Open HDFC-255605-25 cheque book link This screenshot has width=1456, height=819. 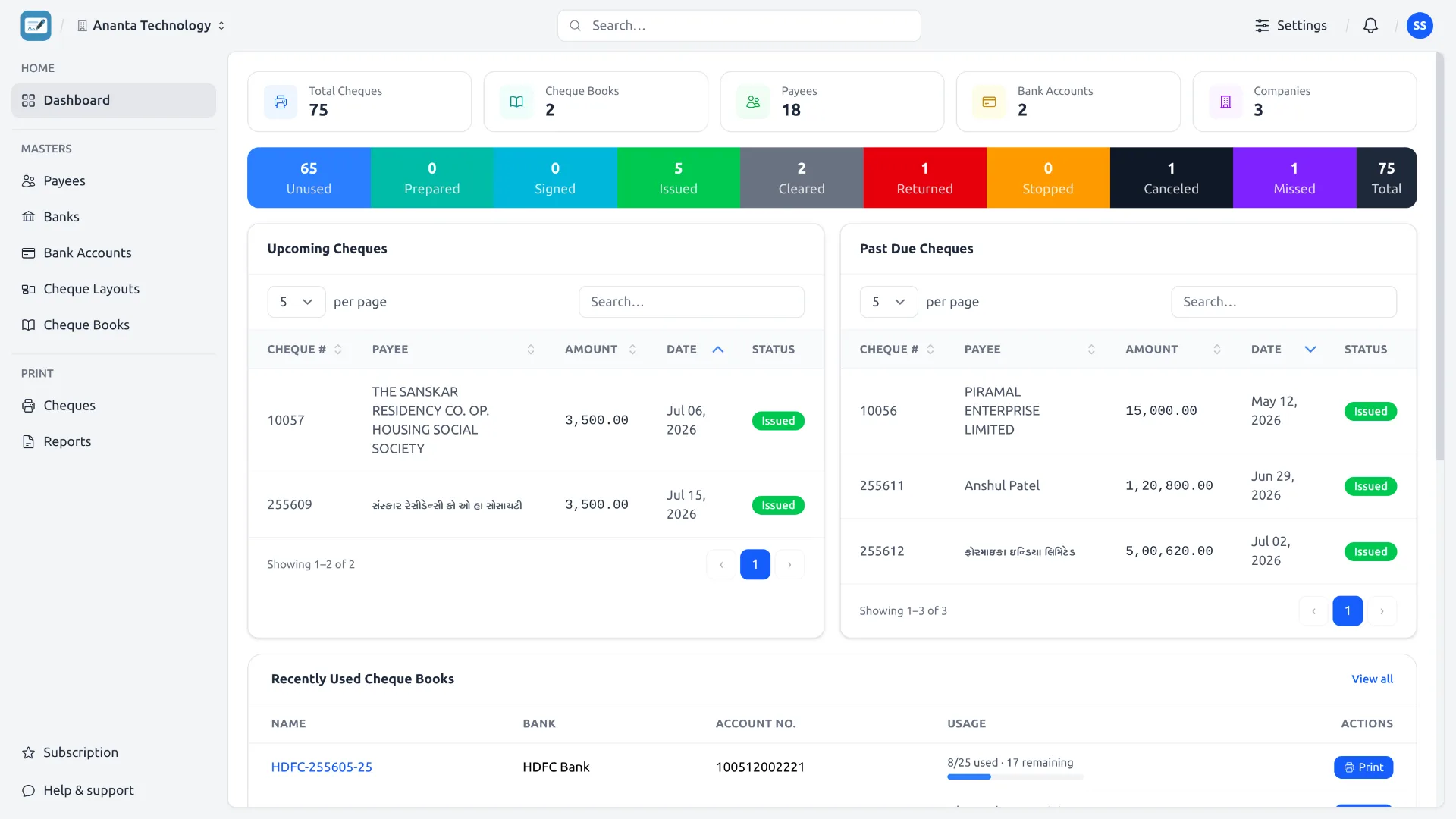tap(322, 767)
